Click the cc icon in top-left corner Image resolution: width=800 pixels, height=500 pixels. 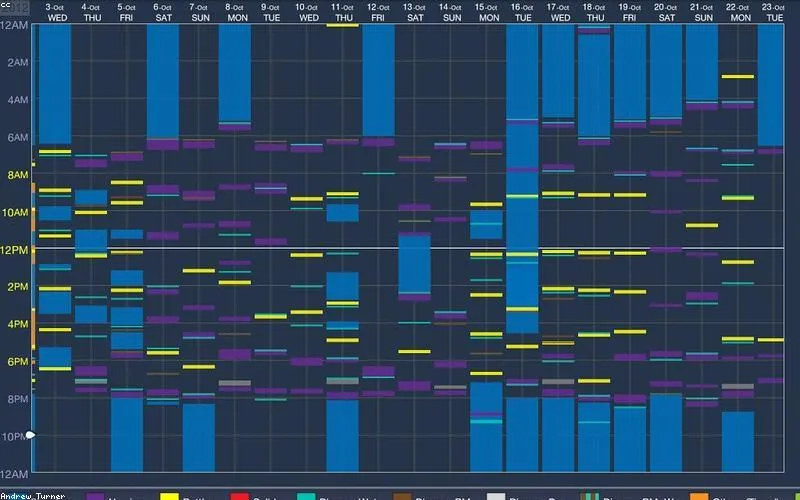(x=5, y=5)
